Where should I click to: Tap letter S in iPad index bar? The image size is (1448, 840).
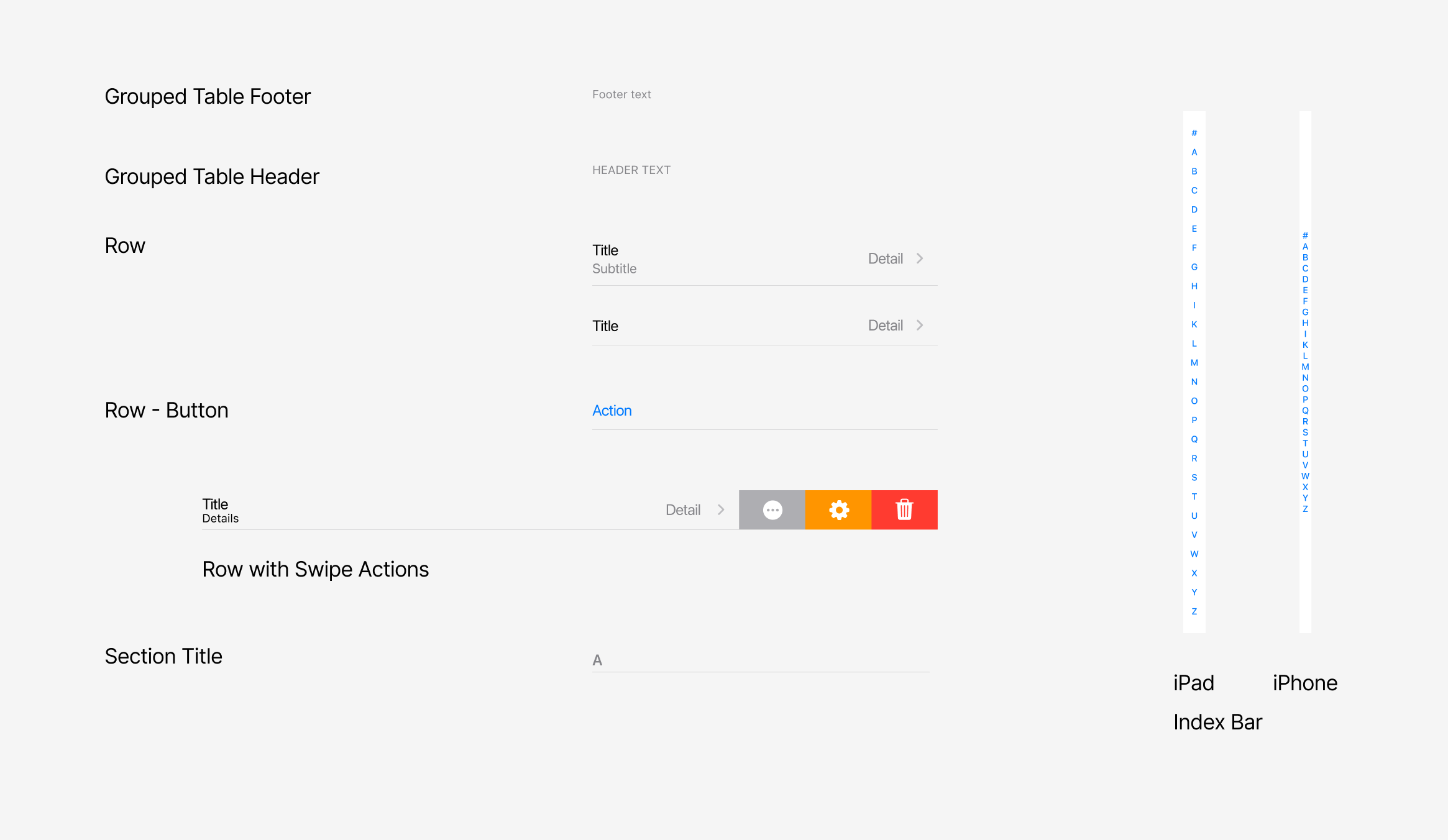(x=1194, y=478)
